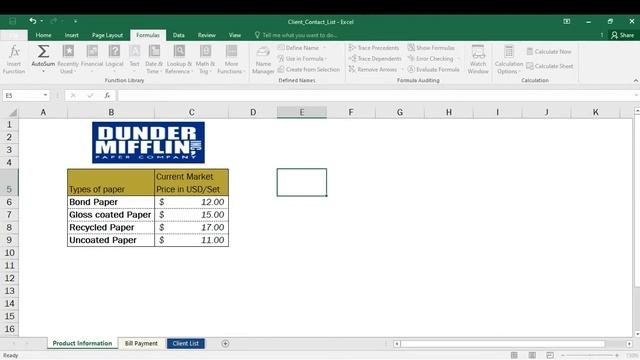Click Create from Selection
The width and height of the screenshot is (640, 360).
click(309, 70)
